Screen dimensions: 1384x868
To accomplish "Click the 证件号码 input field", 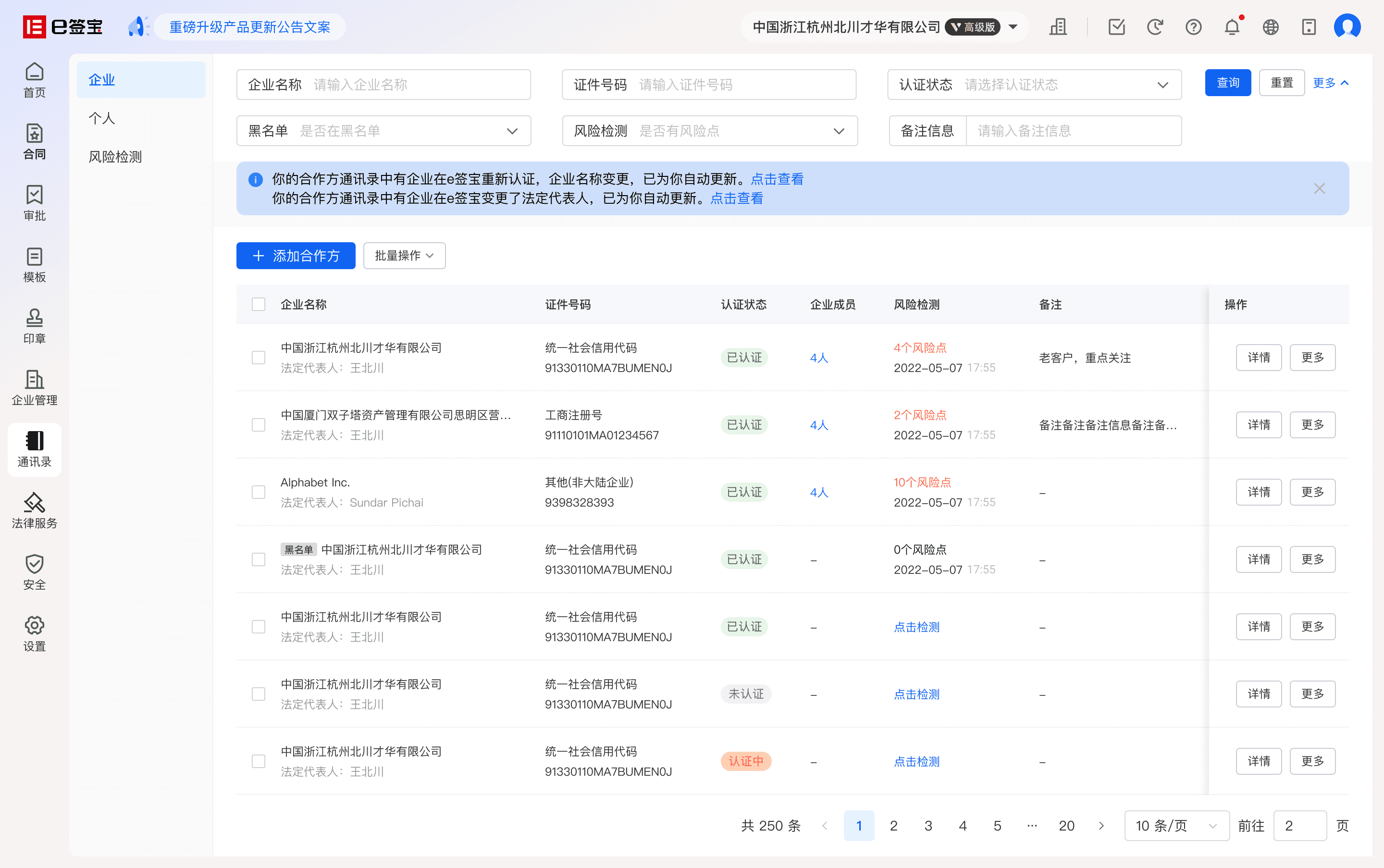I will tap(709, 85).
